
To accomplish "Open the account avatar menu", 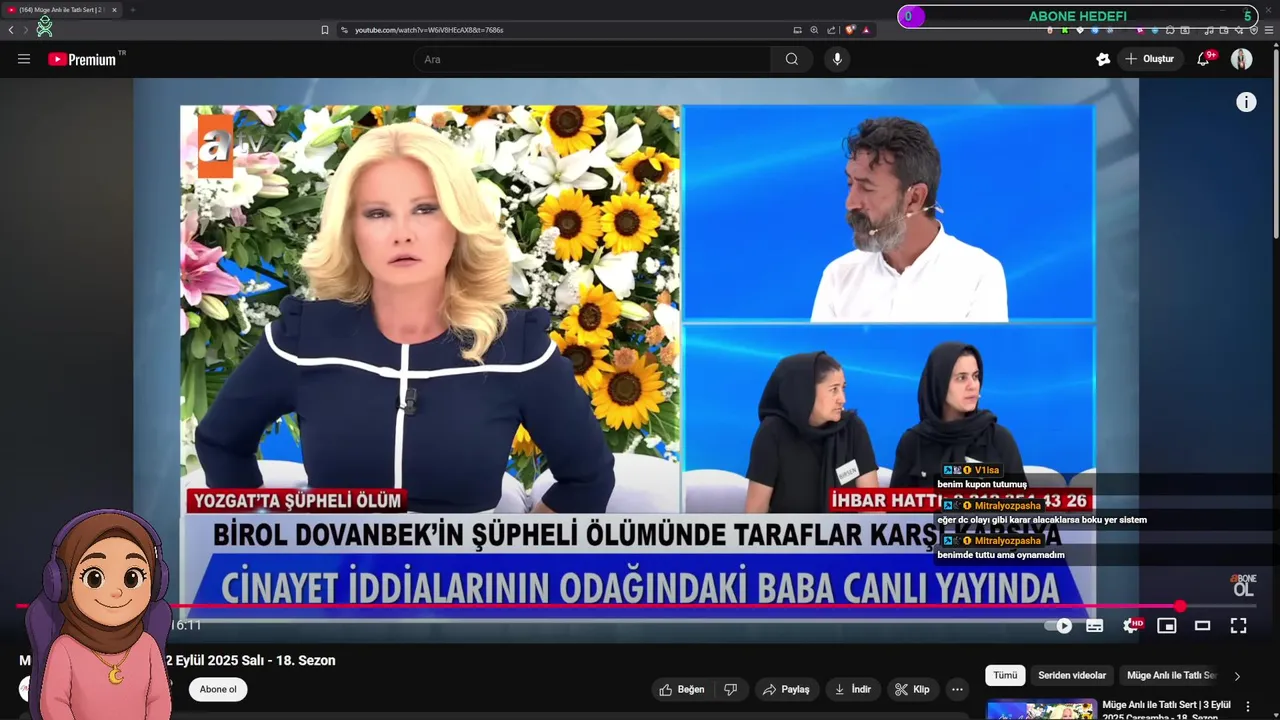I will [1241, 59].
